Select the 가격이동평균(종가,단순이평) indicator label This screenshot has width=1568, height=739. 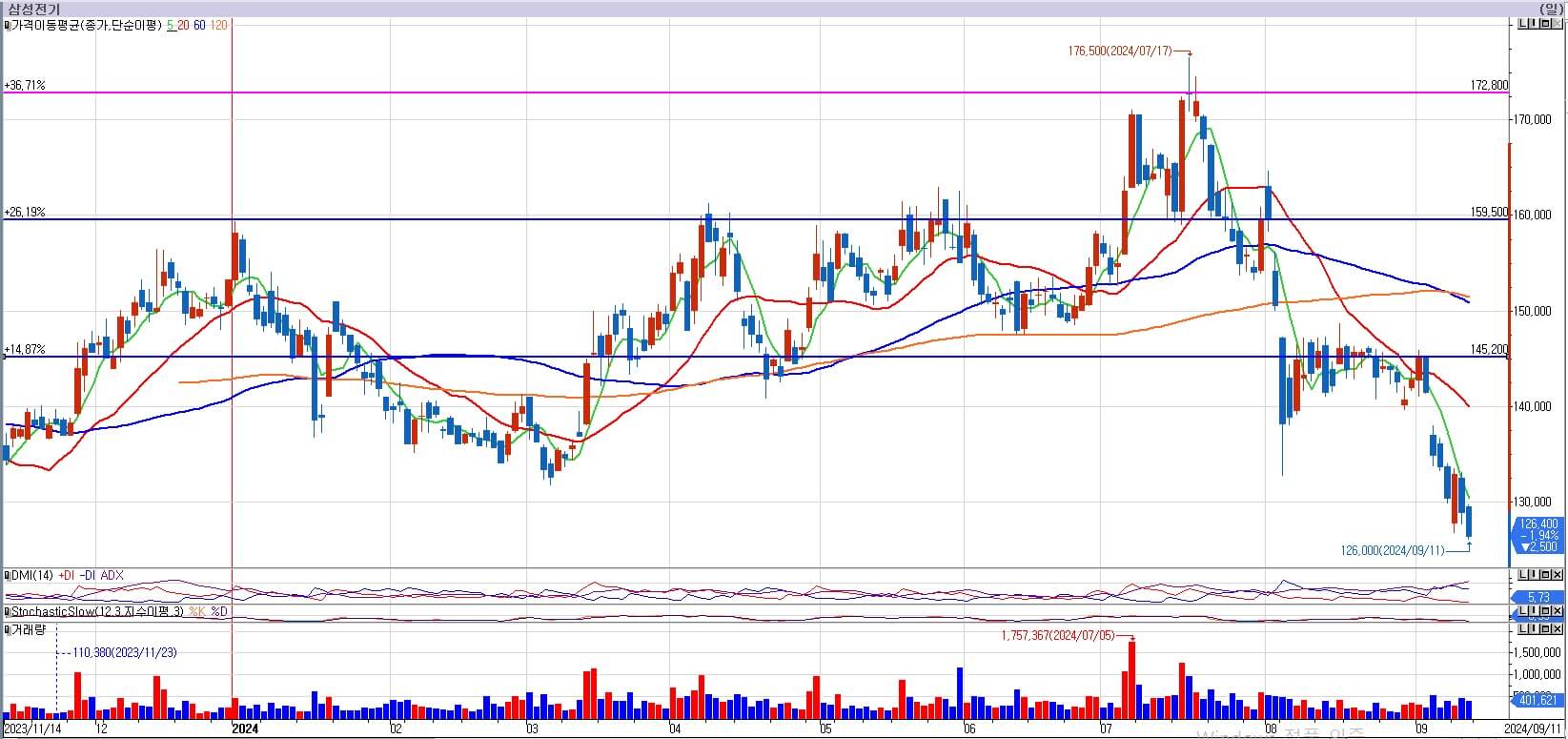pyautogui.click(x=86, y=26)
